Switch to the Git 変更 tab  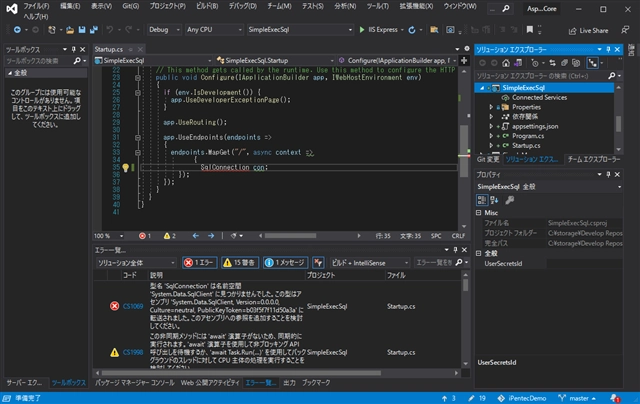point(488,160)
